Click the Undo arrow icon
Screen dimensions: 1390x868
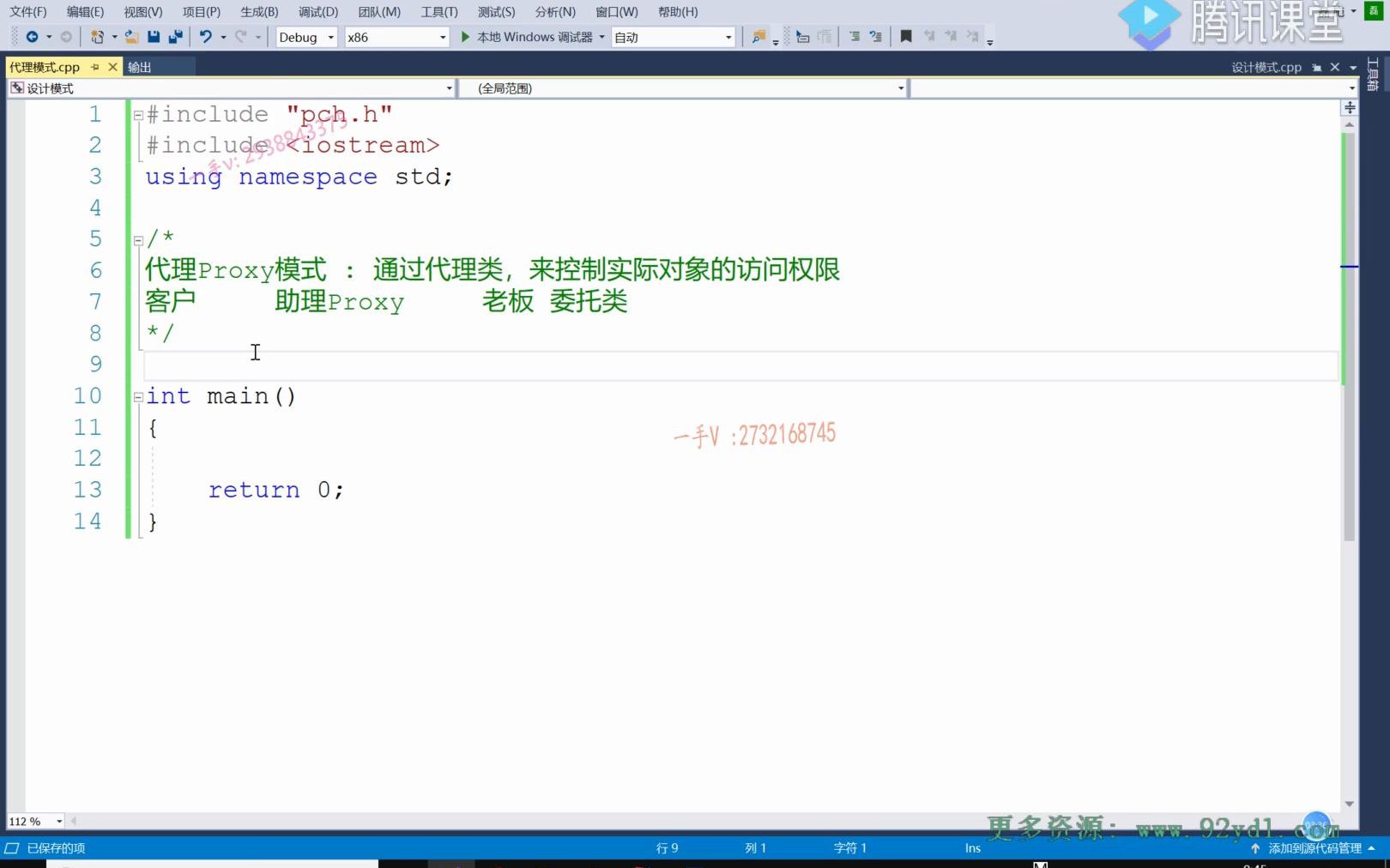[x=205, y=37]
